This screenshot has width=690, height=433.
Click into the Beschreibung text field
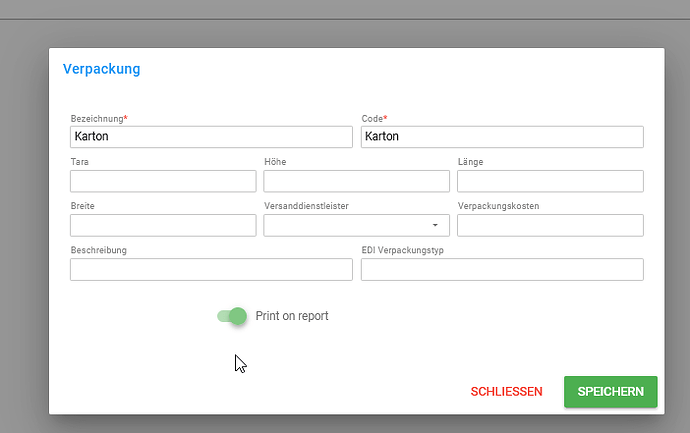pos(211,269)
